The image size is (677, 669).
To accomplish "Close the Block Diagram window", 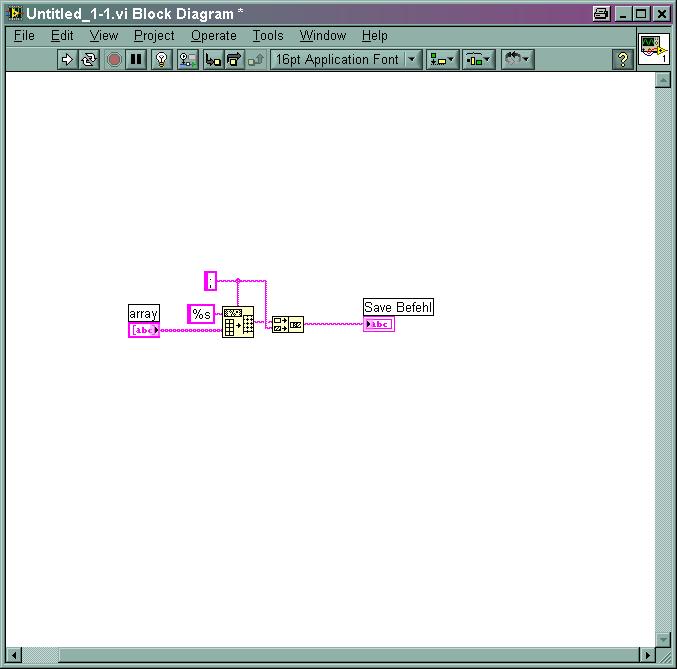I will [661, 14].
